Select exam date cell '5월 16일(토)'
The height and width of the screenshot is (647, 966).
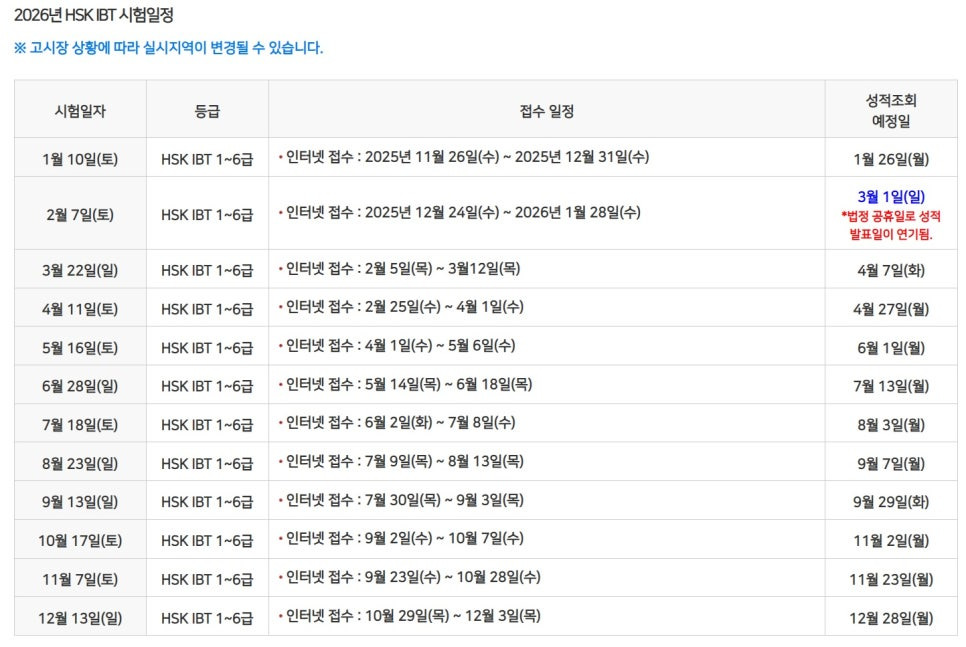80,348
